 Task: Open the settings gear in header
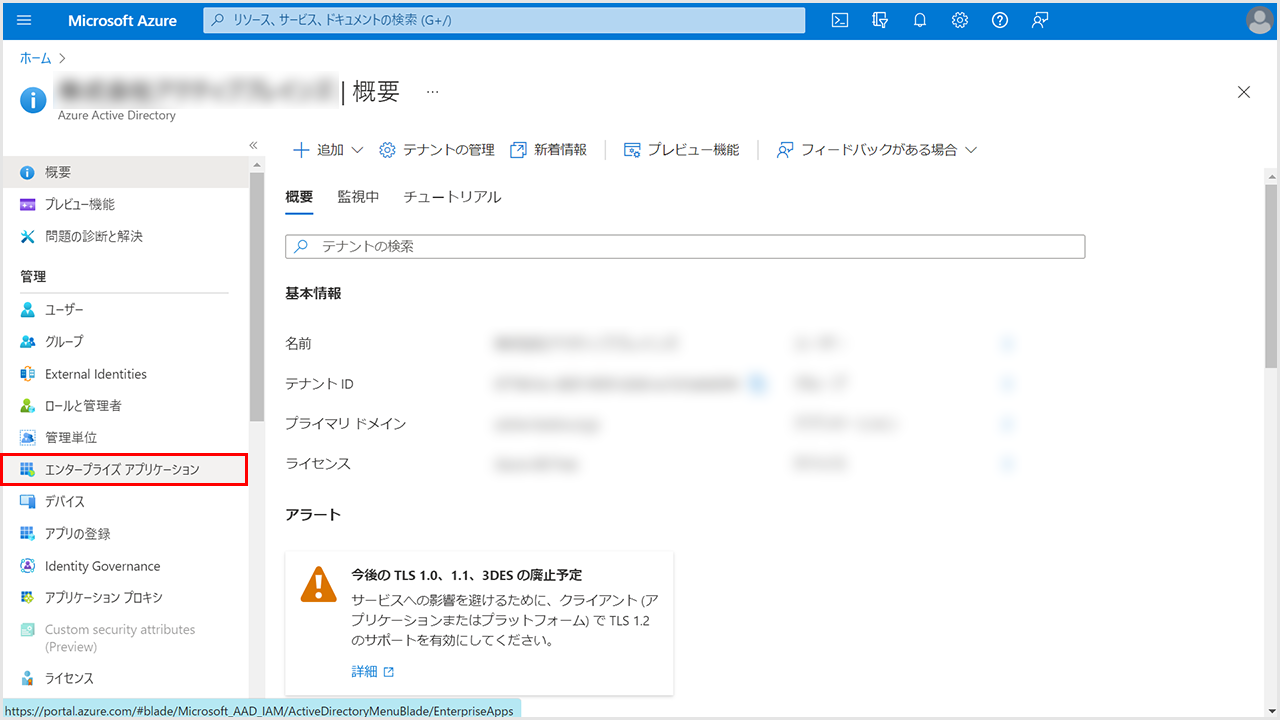pos(960,20)
